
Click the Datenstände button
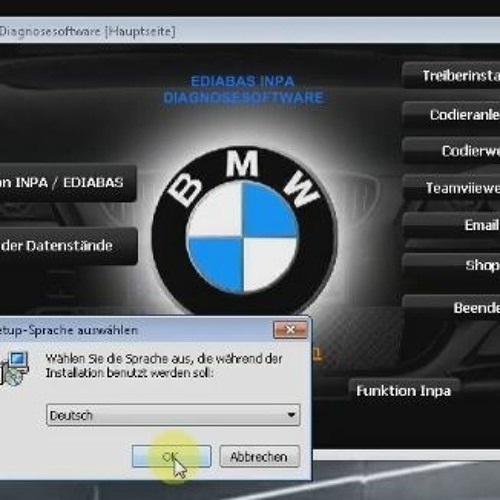[69, 246]
